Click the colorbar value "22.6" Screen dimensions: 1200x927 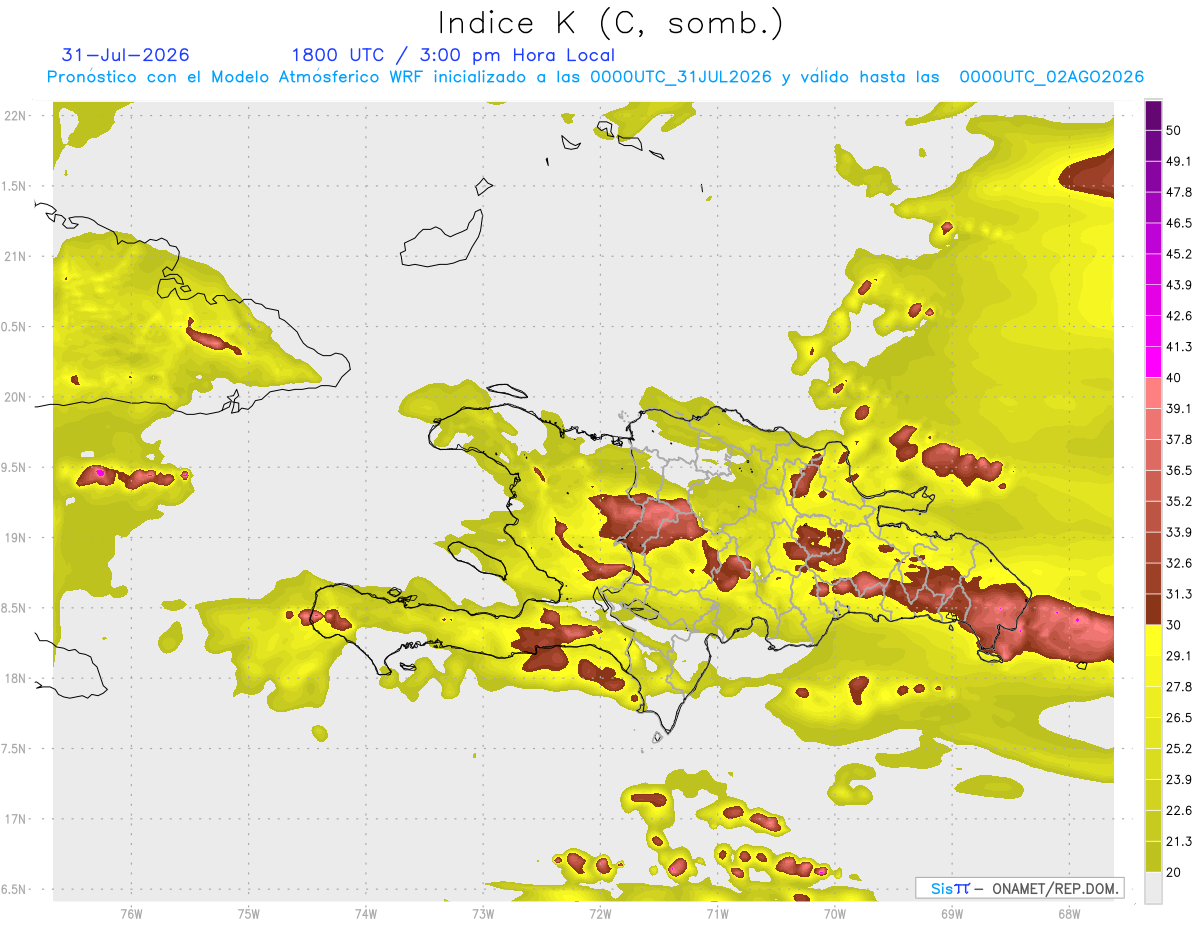point(1178,811)
